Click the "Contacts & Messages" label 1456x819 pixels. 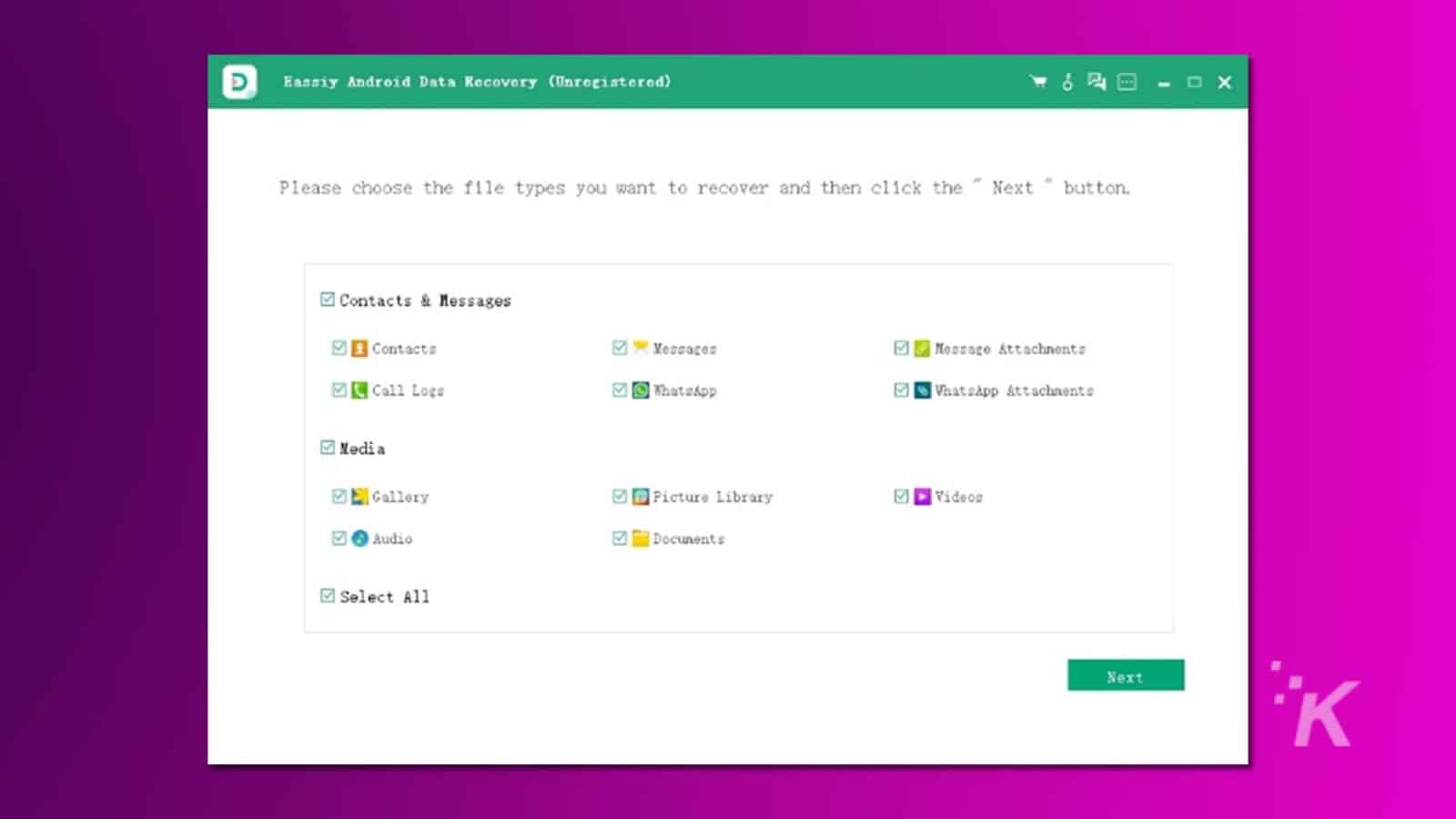click(x=425, y=300)
